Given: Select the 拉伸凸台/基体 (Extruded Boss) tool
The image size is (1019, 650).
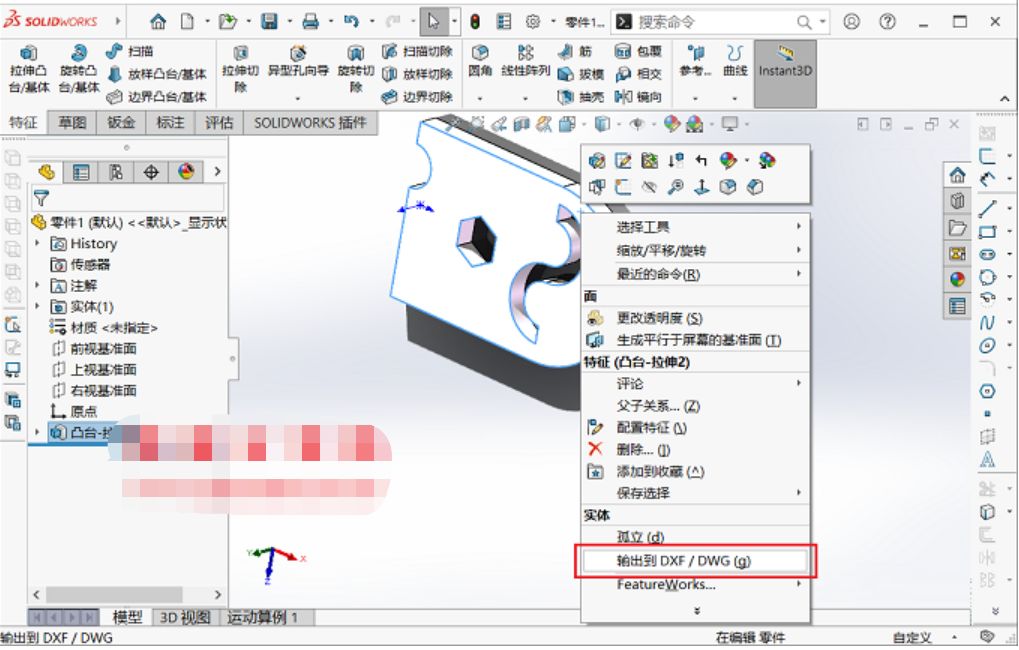Looking at the screenshot, I should pyautogui.click(x=28, y=65).
